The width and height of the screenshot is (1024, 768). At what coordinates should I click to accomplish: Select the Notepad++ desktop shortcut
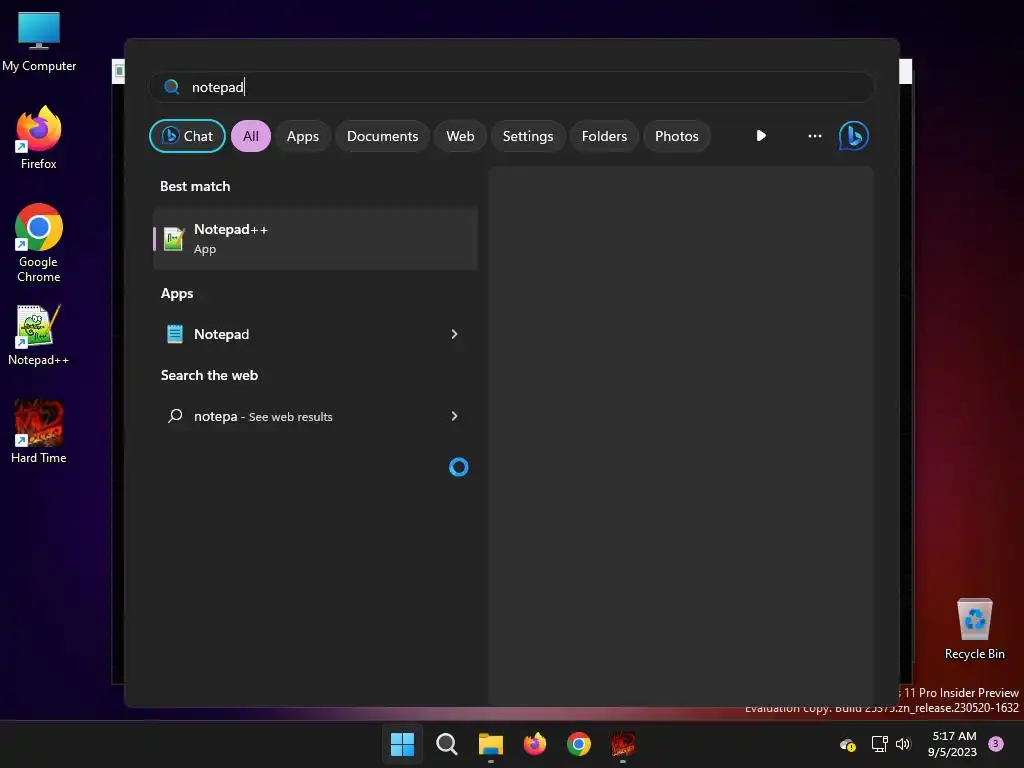(39, 335)
